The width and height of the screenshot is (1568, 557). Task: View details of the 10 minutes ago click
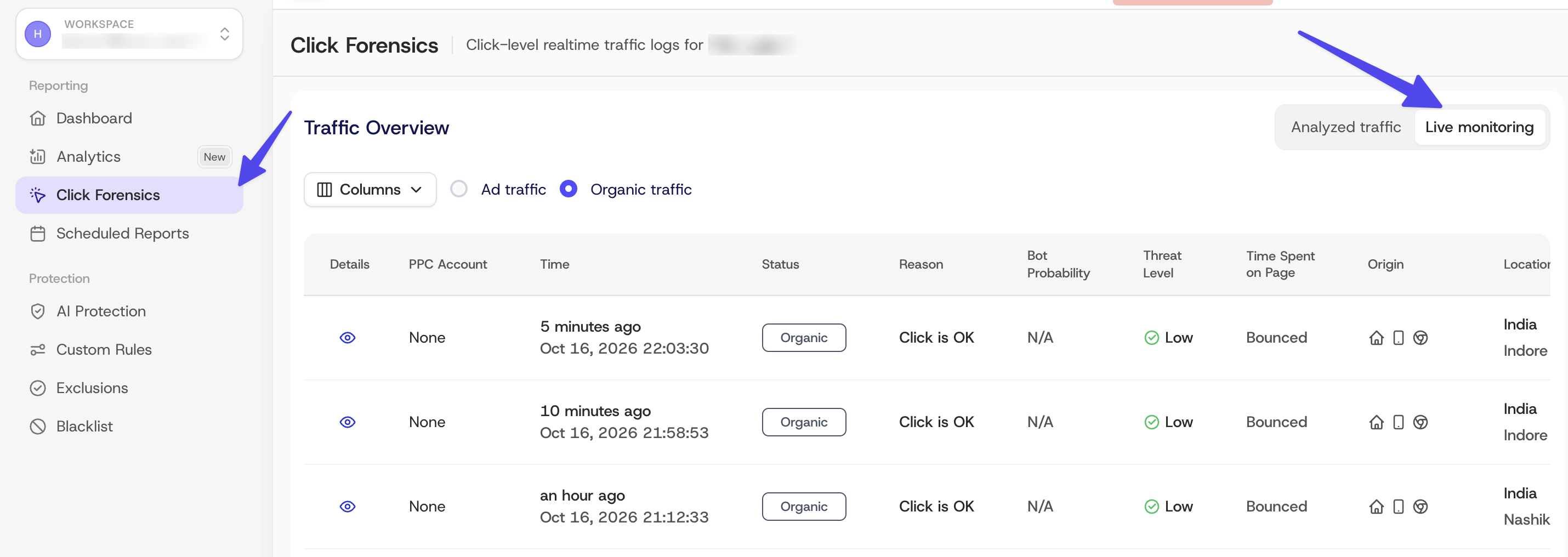pyautogui.click(x=348, y=422)
